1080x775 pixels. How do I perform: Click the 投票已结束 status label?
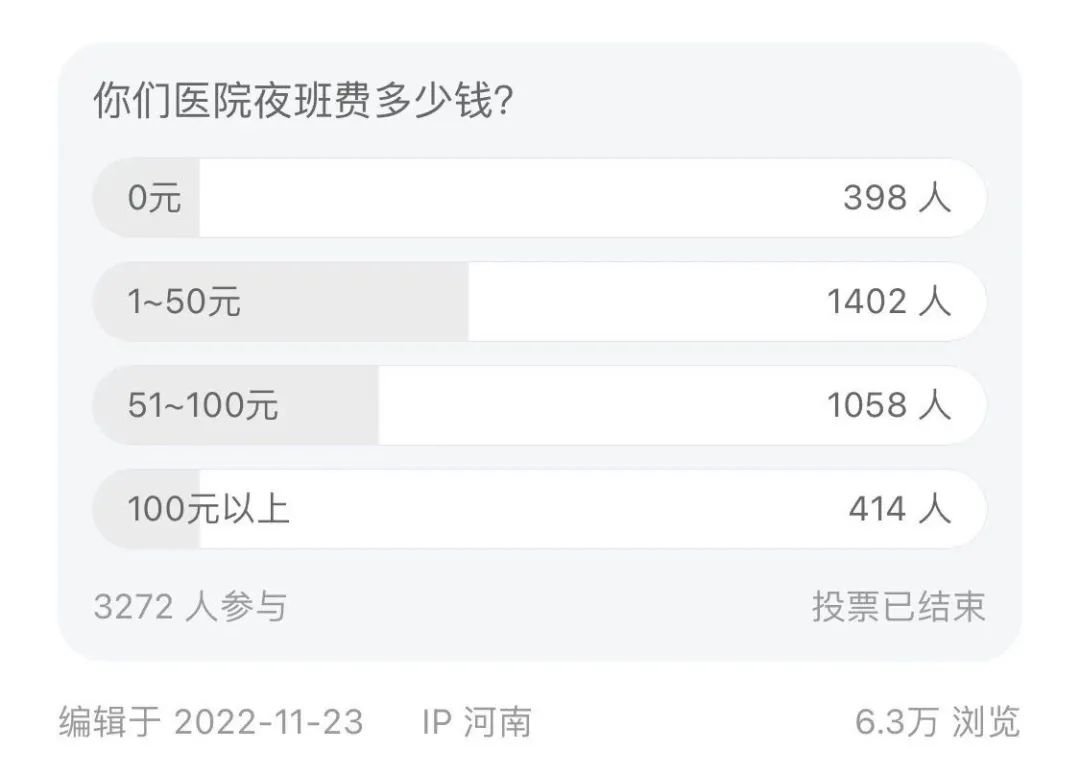[x=899, y=607]
